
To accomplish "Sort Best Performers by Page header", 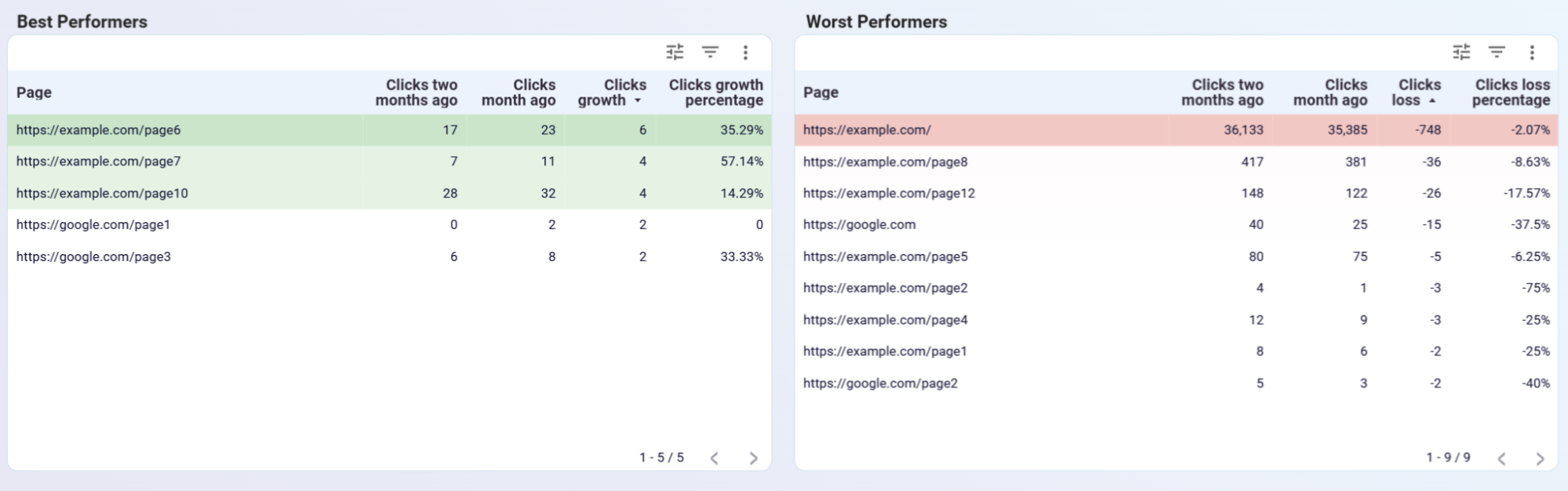I will (x=34, y=93).
